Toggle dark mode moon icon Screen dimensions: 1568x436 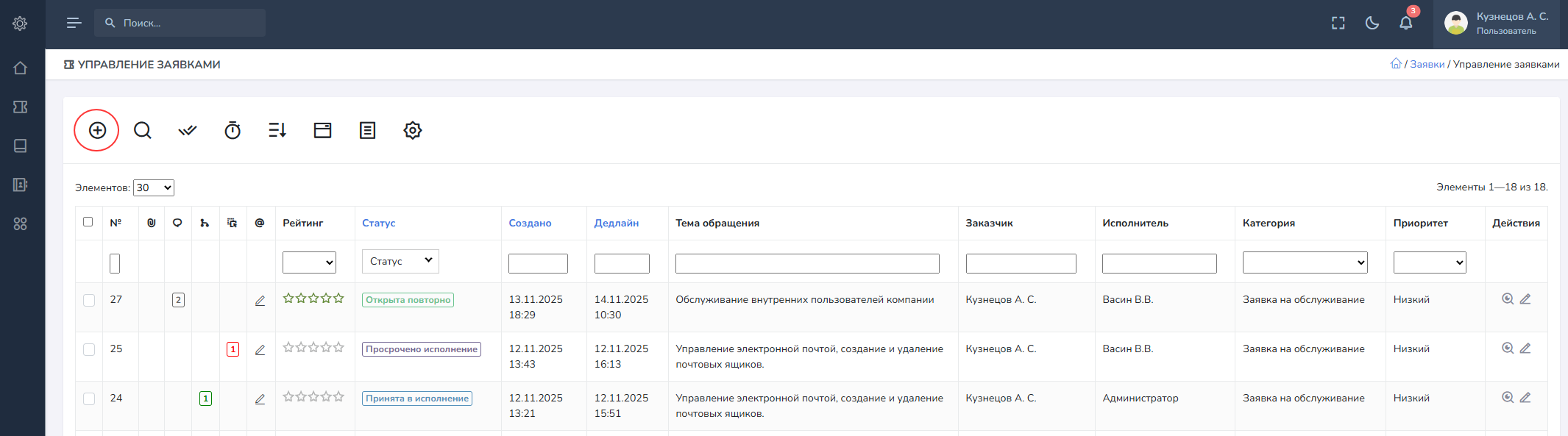coord(1372,23)
